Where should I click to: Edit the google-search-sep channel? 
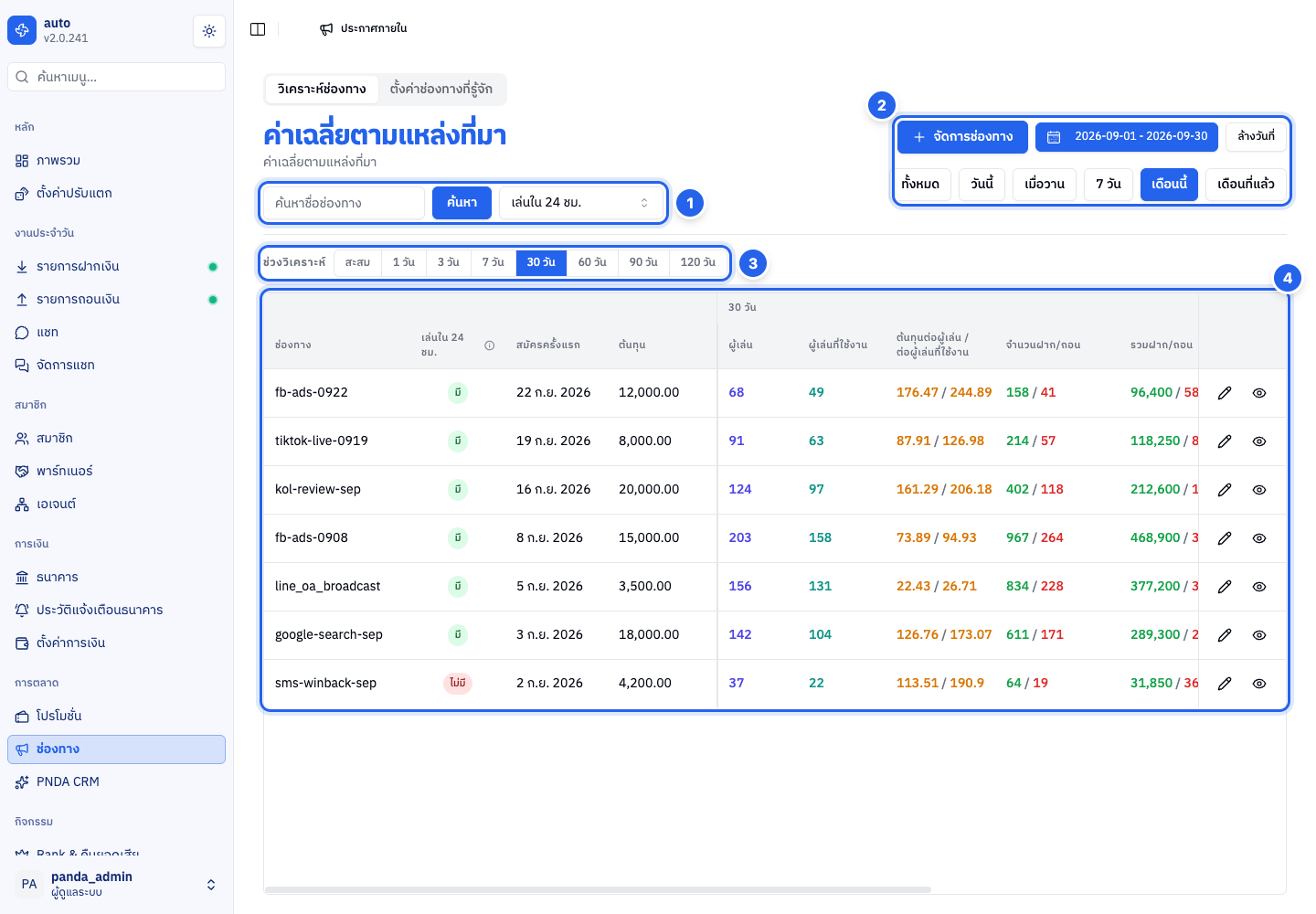point(1225,635)
